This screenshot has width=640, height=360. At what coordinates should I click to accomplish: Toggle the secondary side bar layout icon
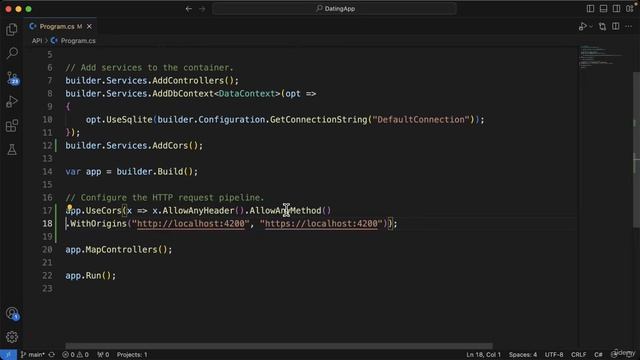(x=616, y=9)
